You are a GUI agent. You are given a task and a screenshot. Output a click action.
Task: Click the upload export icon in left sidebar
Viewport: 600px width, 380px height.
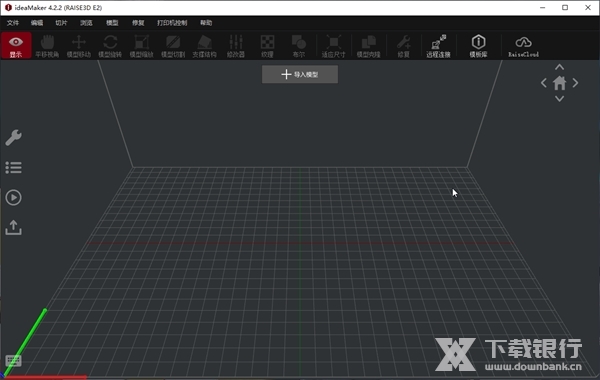[13, 227]
